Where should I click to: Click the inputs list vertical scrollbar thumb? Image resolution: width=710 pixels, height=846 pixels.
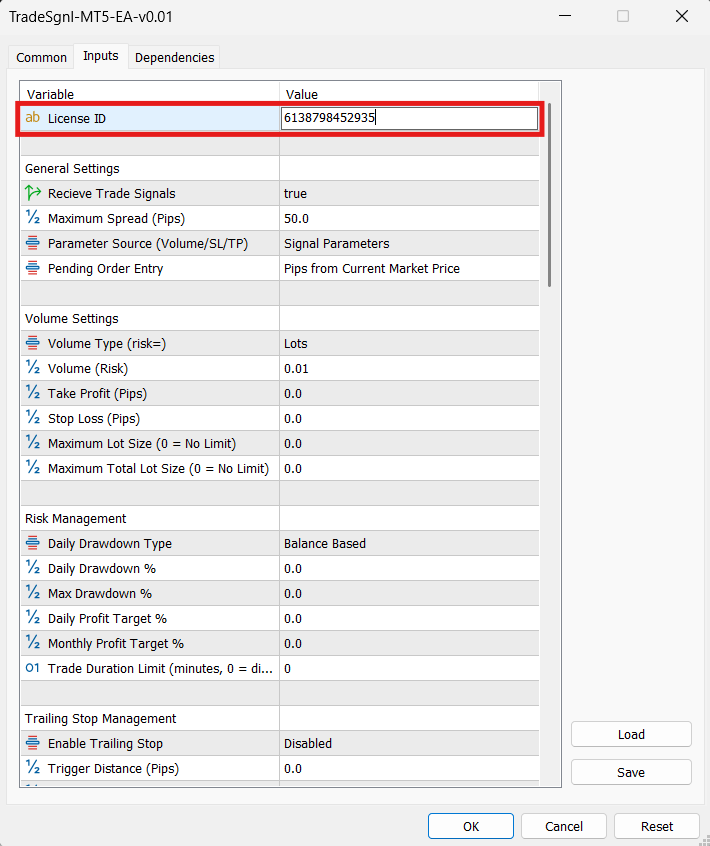549,195
